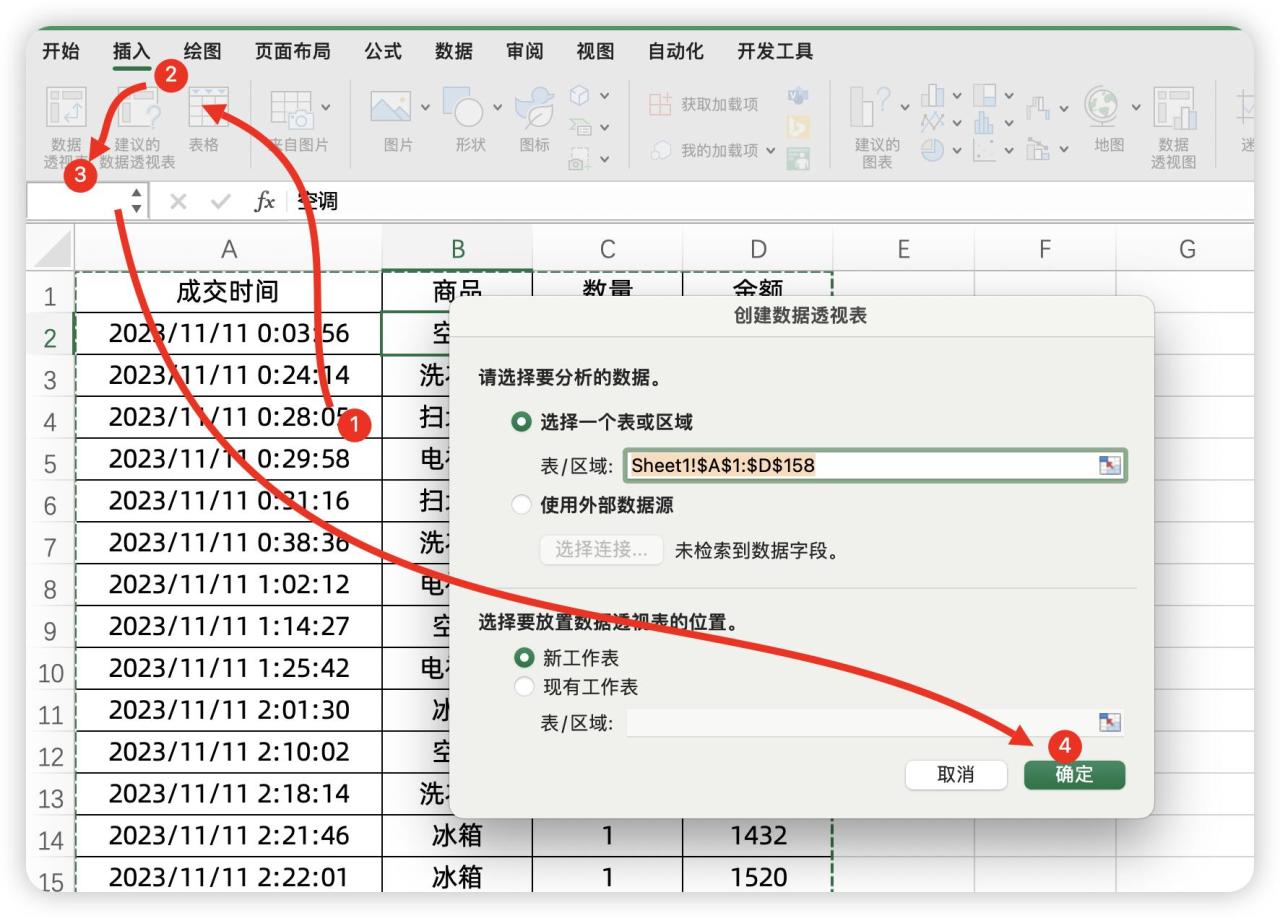Image resolution: width=1280 pixels, height=918 pixels.
Task: Open the 自动化 ribbon tab
Action: (x=676, y=51)
